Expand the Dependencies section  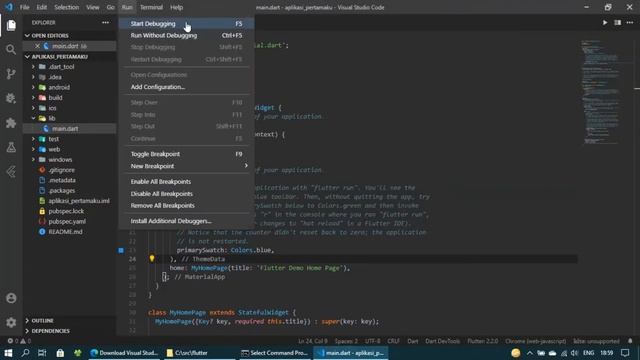point(27,331)
